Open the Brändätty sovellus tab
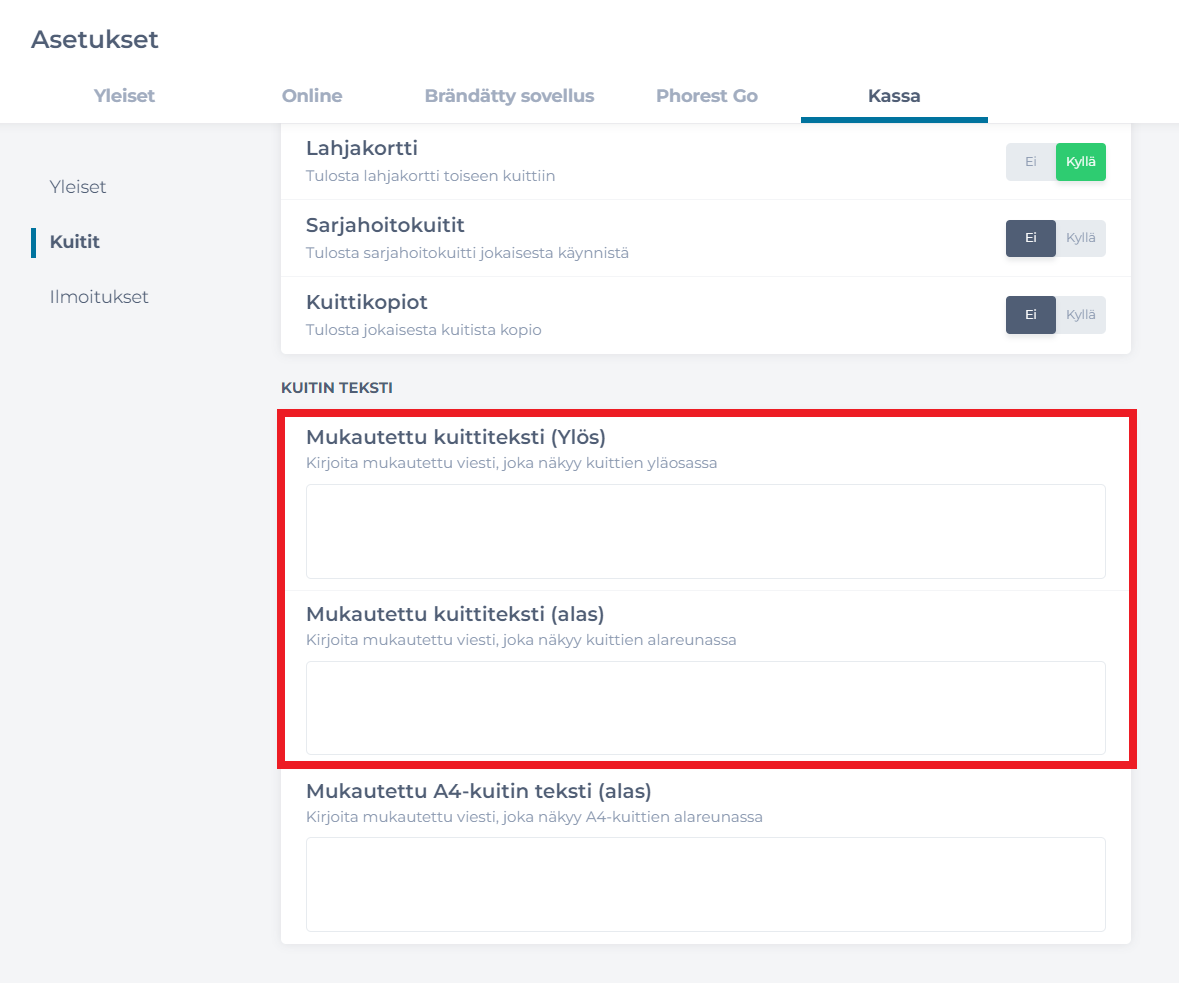 509,96
